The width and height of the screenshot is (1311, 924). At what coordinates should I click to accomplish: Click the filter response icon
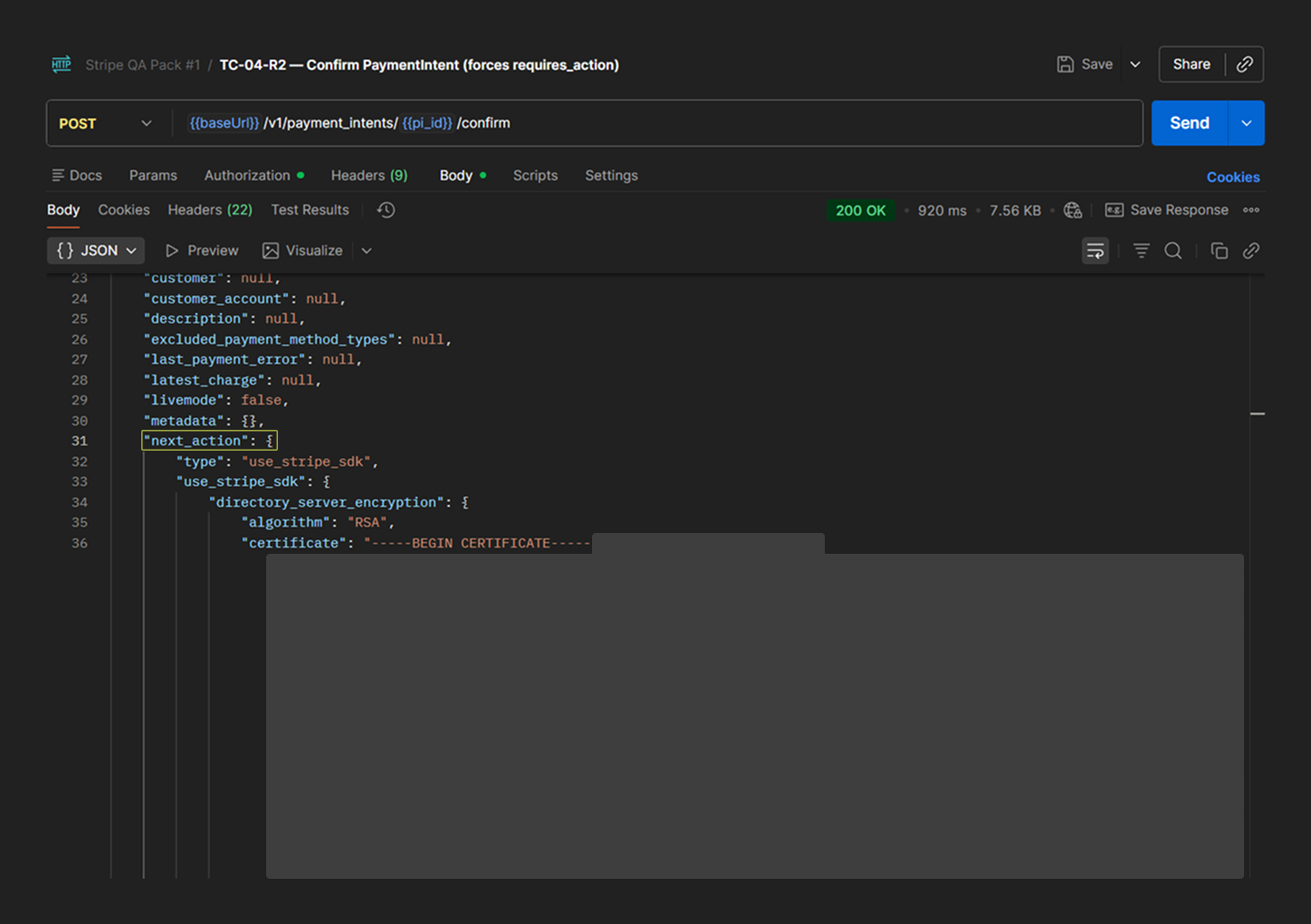pos(1141,251)
